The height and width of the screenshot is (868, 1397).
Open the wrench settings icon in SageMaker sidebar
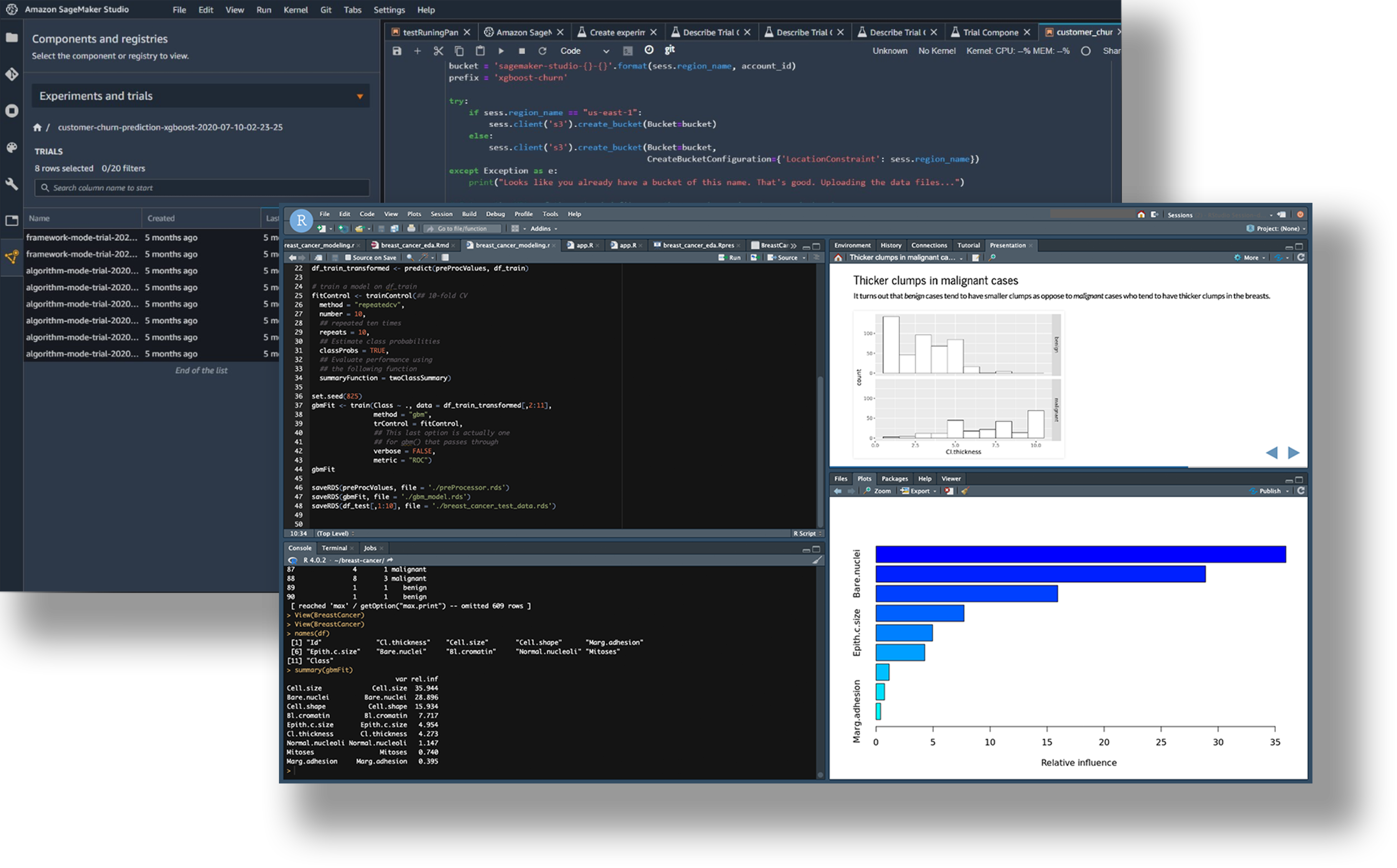pos(12,184)
